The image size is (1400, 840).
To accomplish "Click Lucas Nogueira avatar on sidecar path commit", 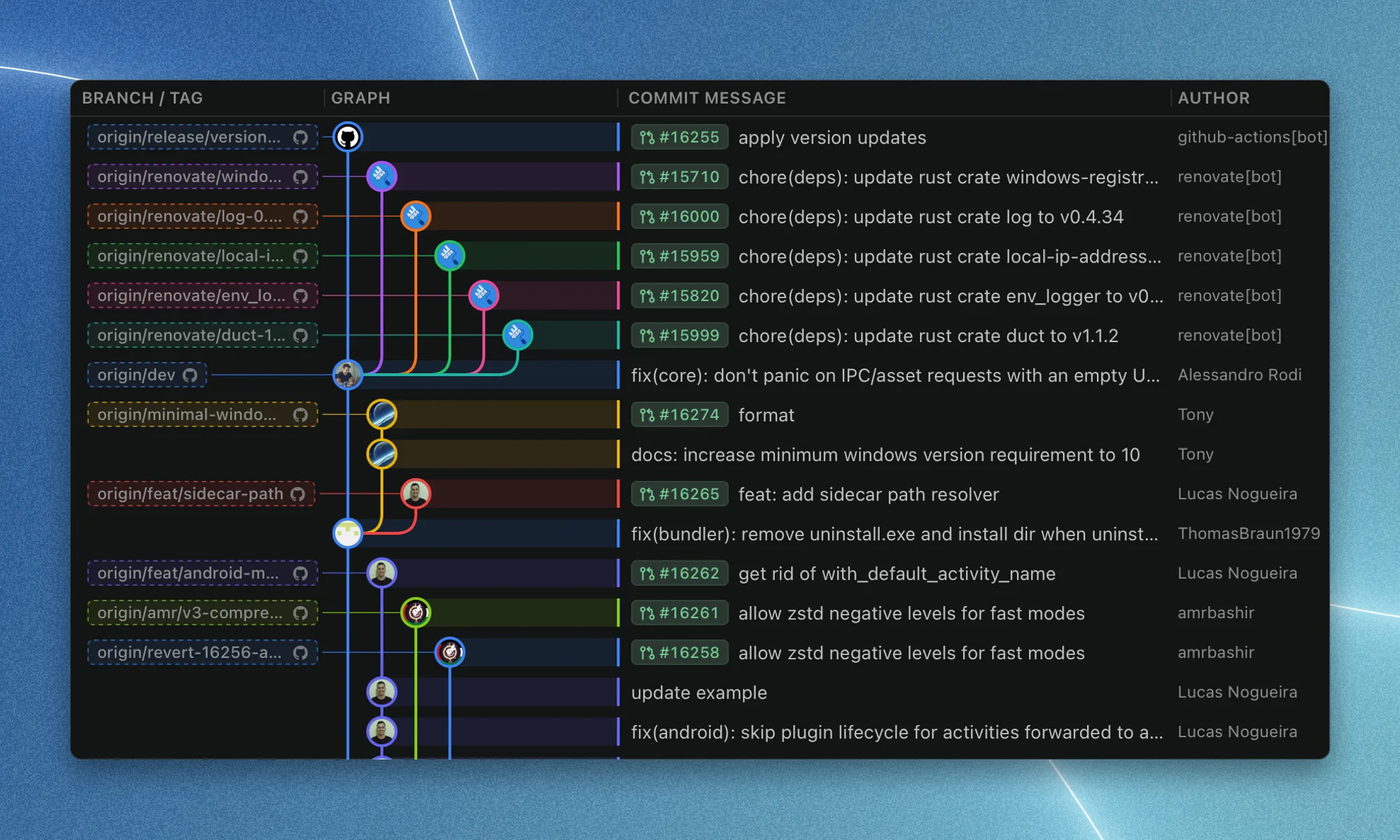I will coord(416,493).
